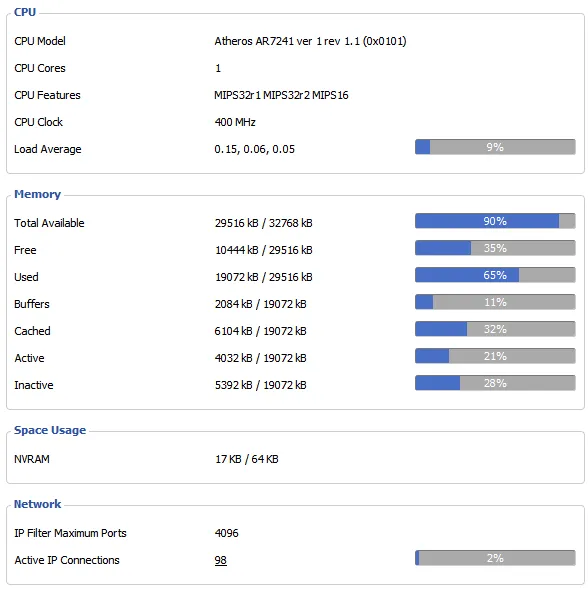Click the Buffers label
Viewport: 588px width, 589px height.
pyautogui.click(x=32, y=304)
